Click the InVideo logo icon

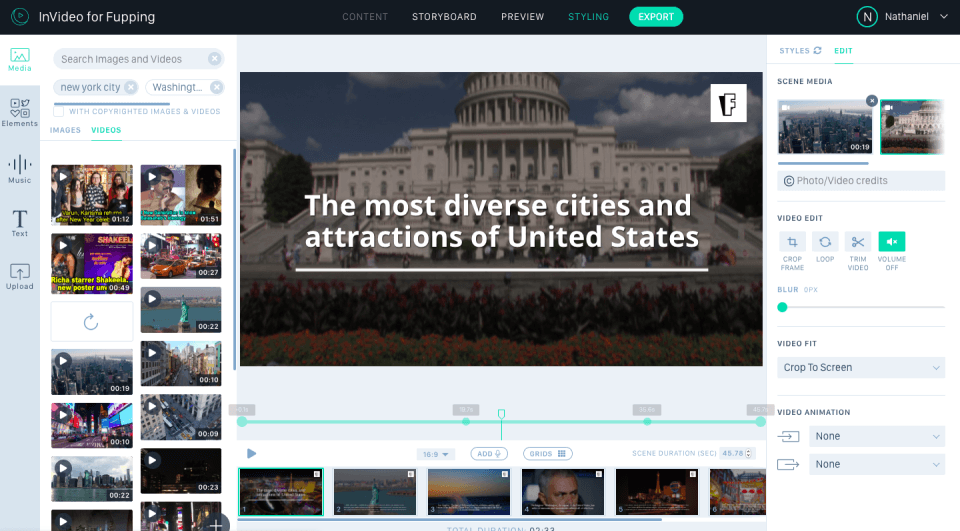coord(20,17)
